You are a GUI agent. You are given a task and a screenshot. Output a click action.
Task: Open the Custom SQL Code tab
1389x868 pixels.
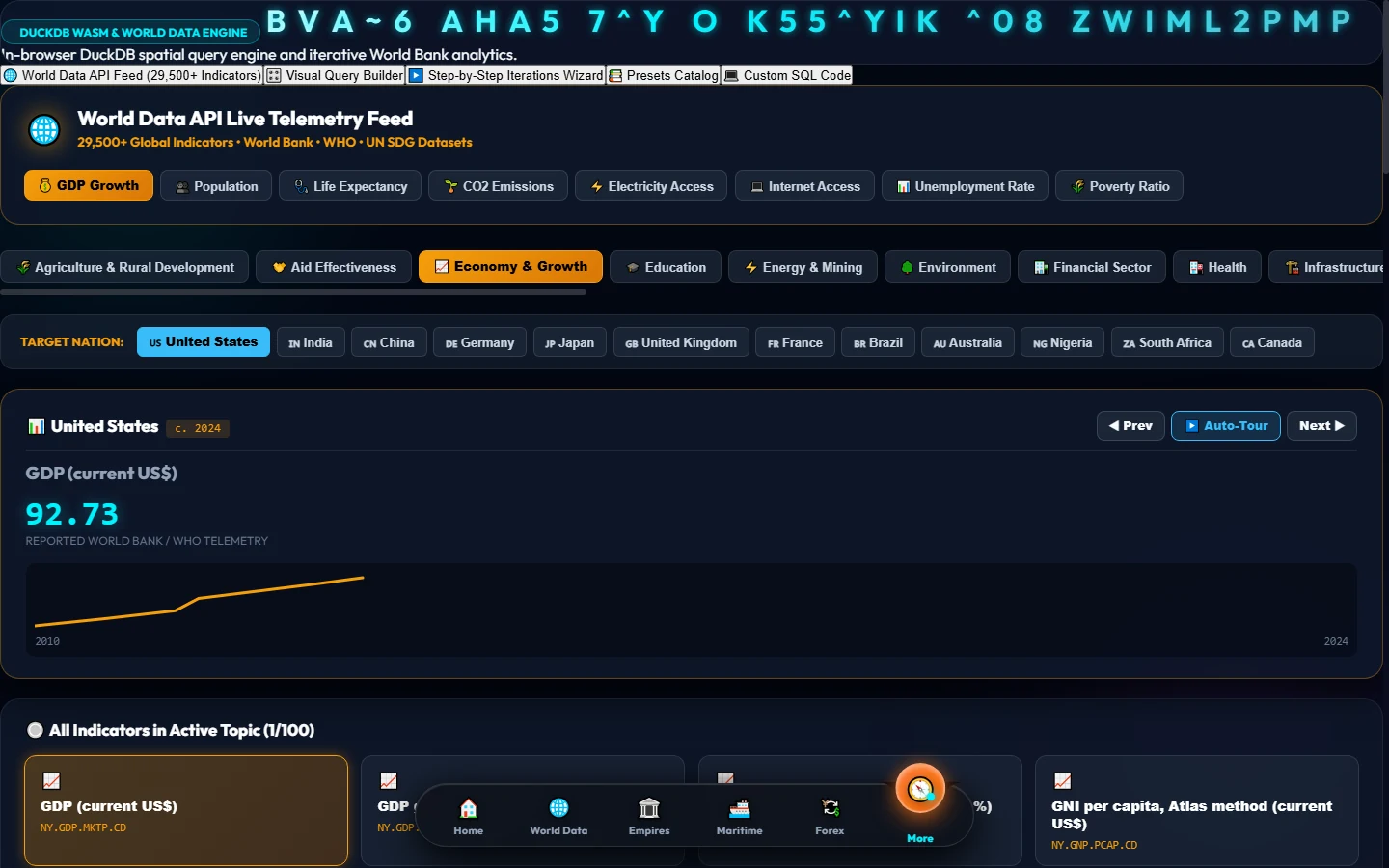[787, 75]
